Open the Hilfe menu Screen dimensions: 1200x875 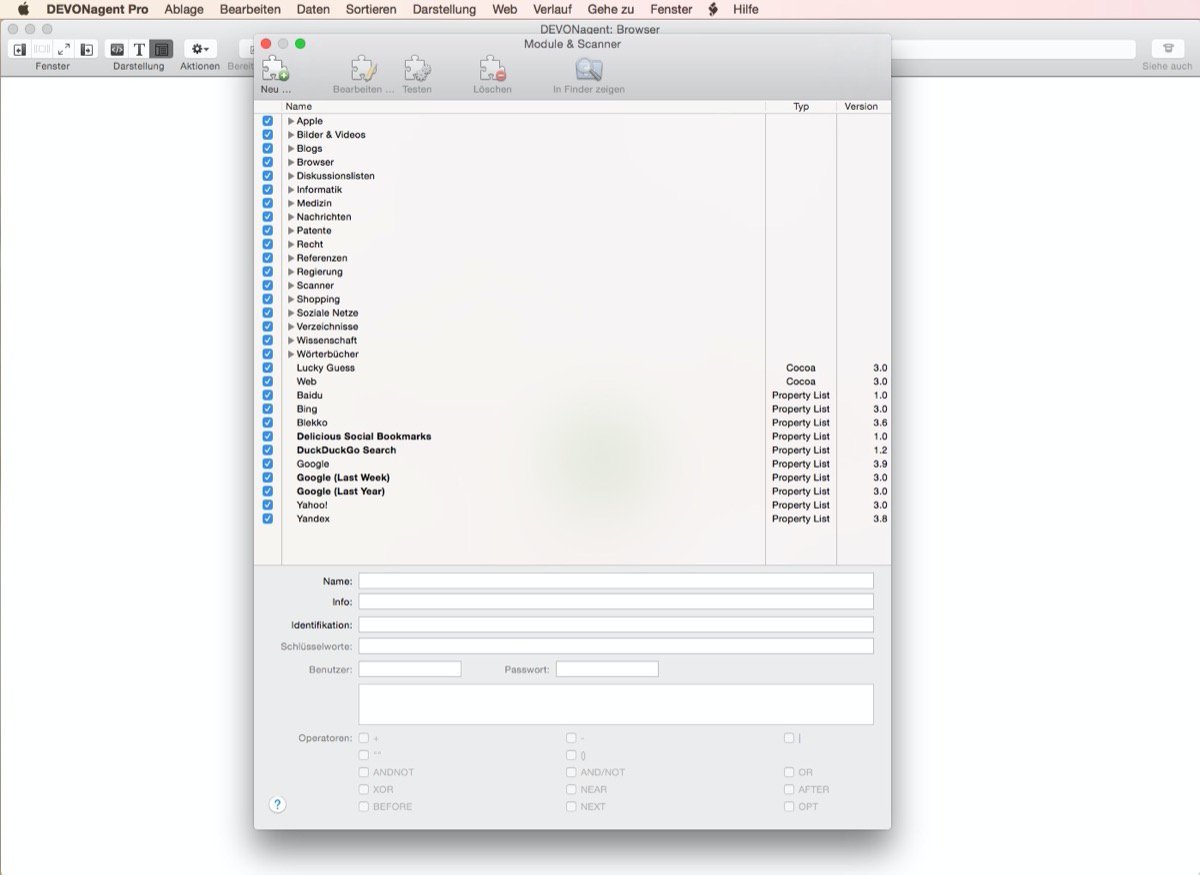coord(745,9)
